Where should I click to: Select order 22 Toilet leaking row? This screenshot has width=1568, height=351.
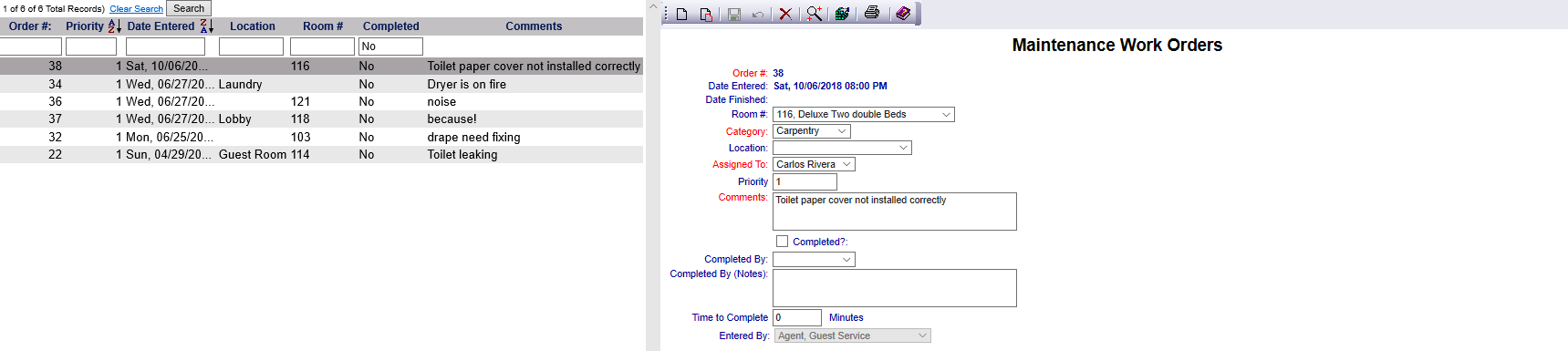[321, 155]
